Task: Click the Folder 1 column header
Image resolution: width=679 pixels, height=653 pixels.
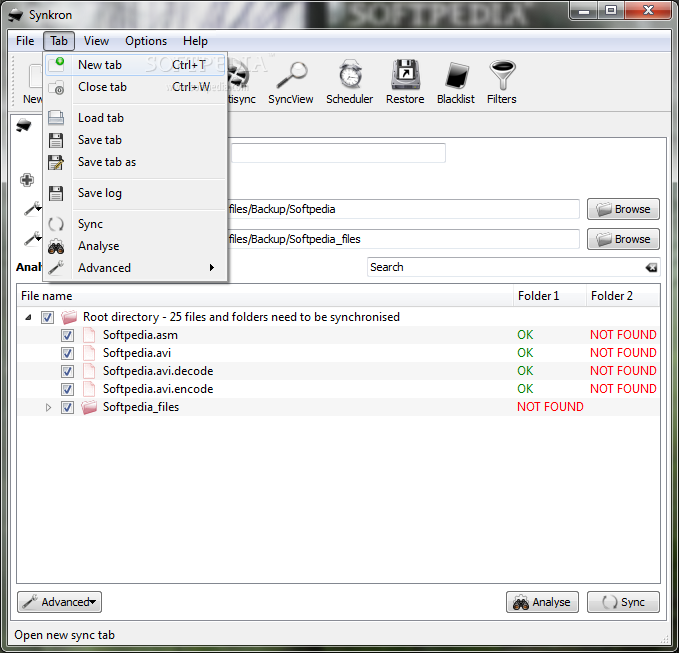Action: [550, 296]
